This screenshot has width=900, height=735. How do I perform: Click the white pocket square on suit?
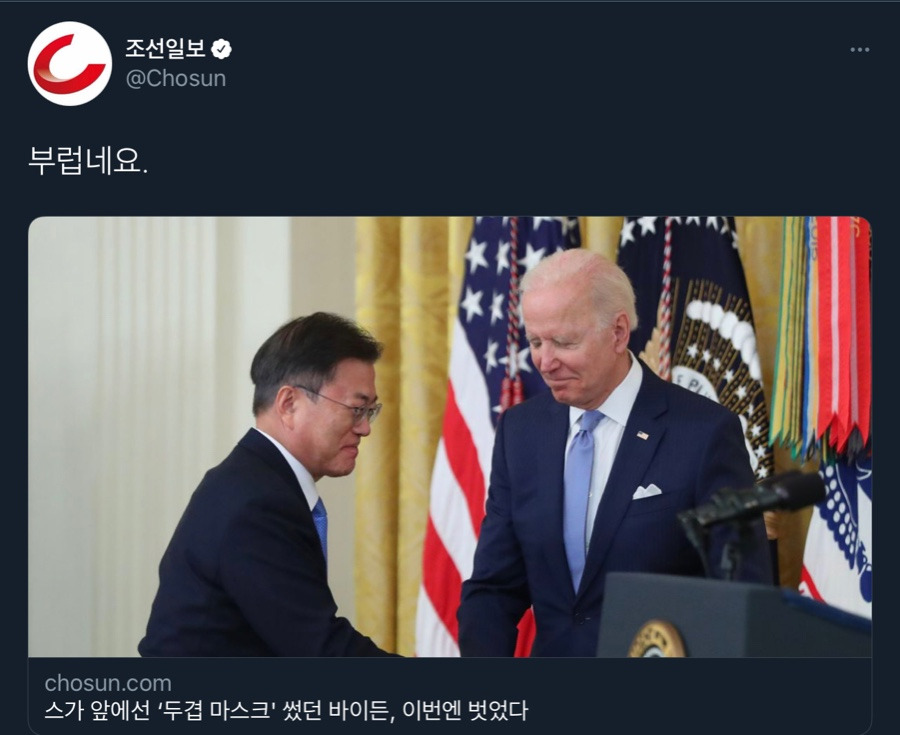pos(647,491)
